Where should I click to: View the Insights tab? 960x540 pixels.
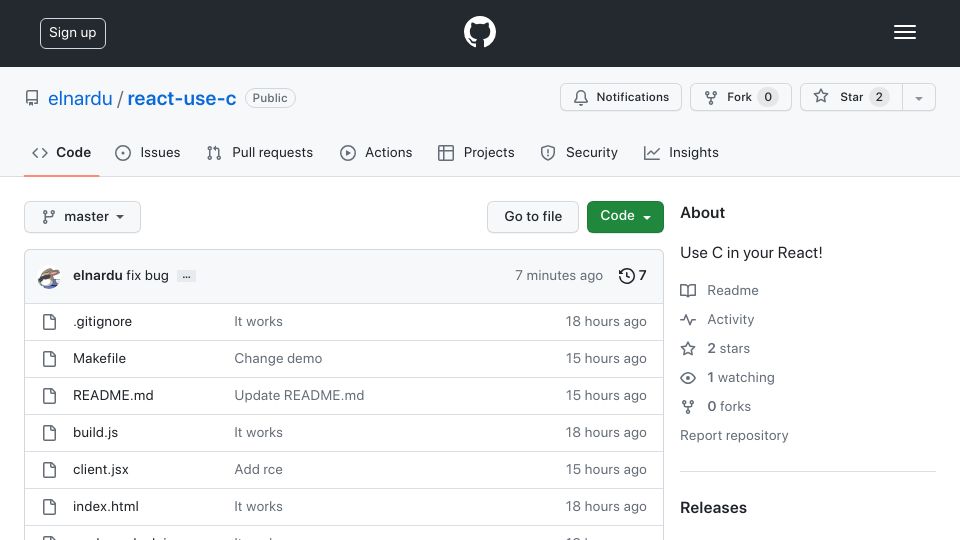tap(681, 152)
